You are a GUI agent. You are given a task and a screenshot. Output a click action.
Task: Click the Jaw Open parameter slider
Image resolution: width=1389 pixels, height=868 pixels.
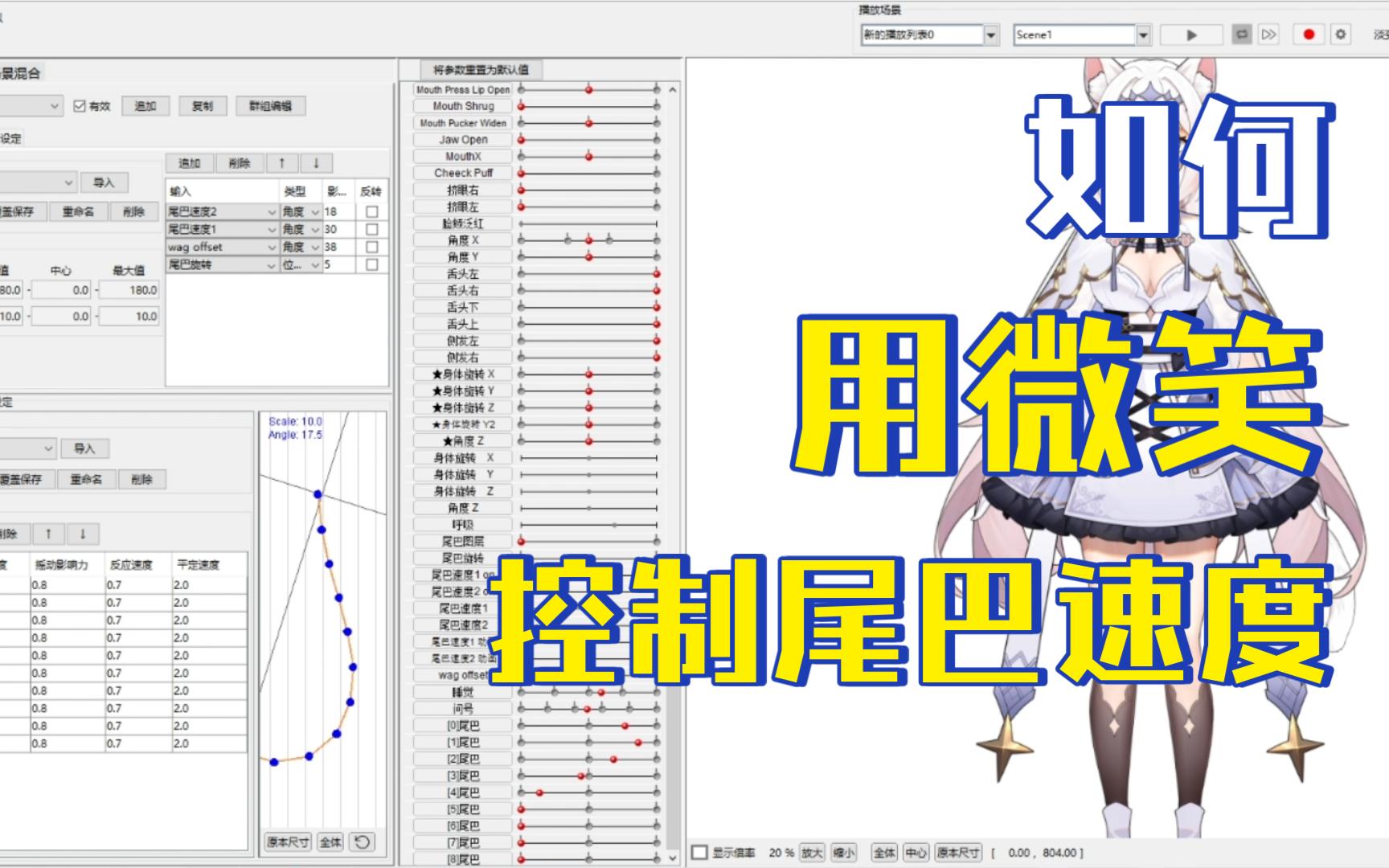coord(588,140)
